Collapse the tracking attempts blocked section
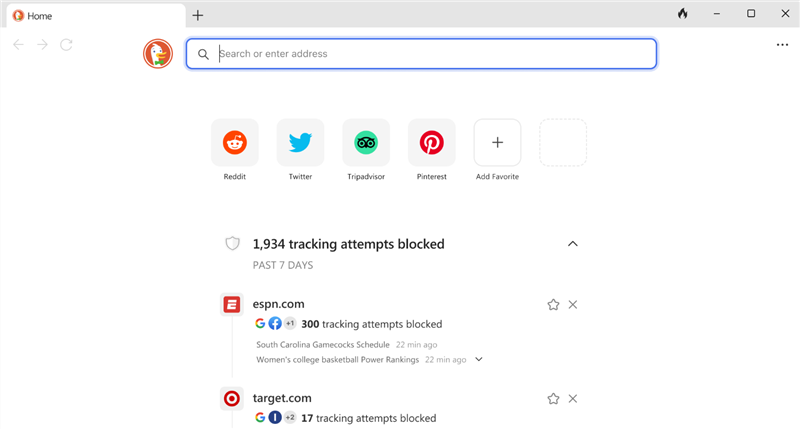 573,243
